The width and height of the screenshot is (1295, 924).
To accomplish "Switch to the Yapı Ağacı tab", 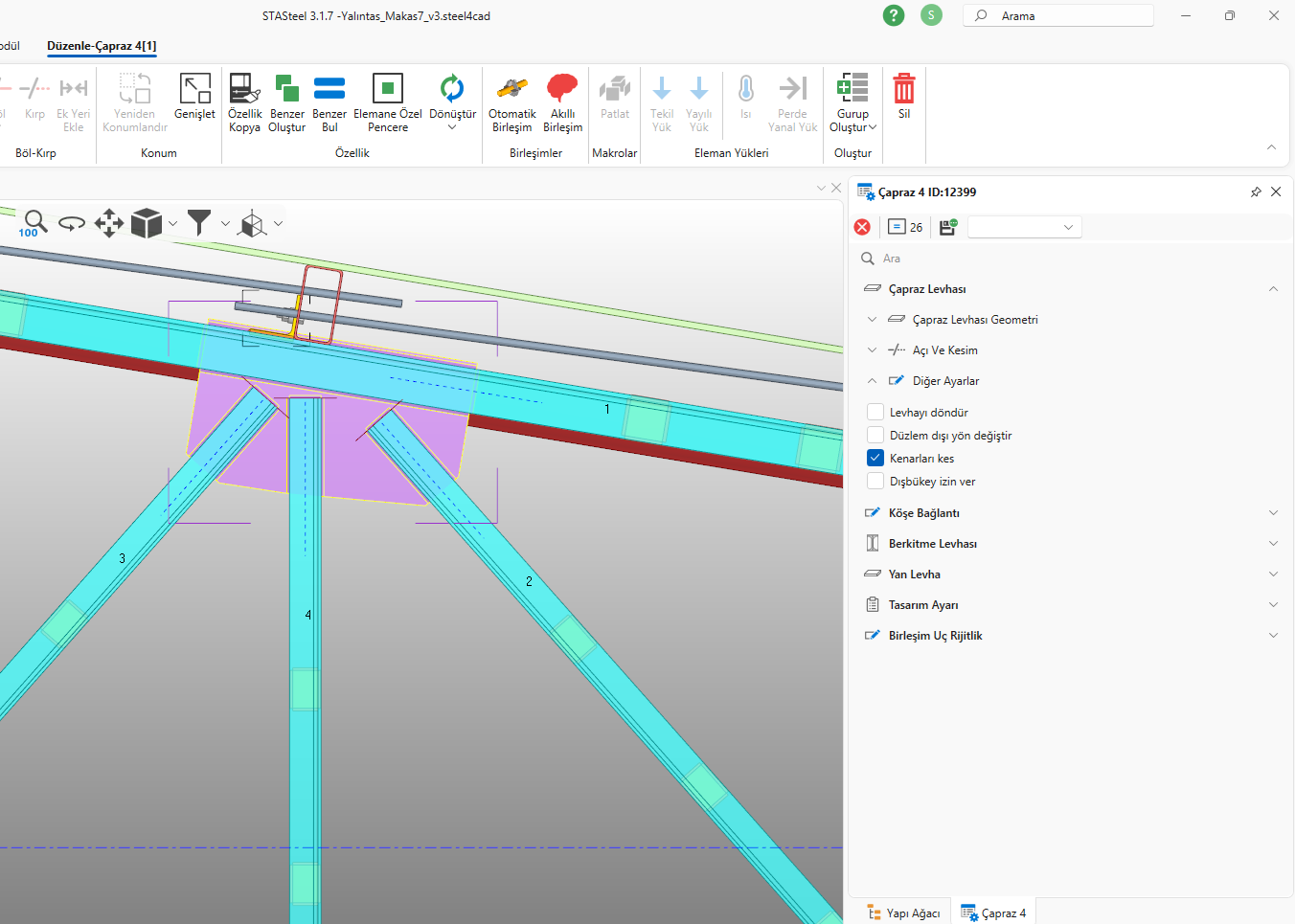I will click(x=903, y=913).
